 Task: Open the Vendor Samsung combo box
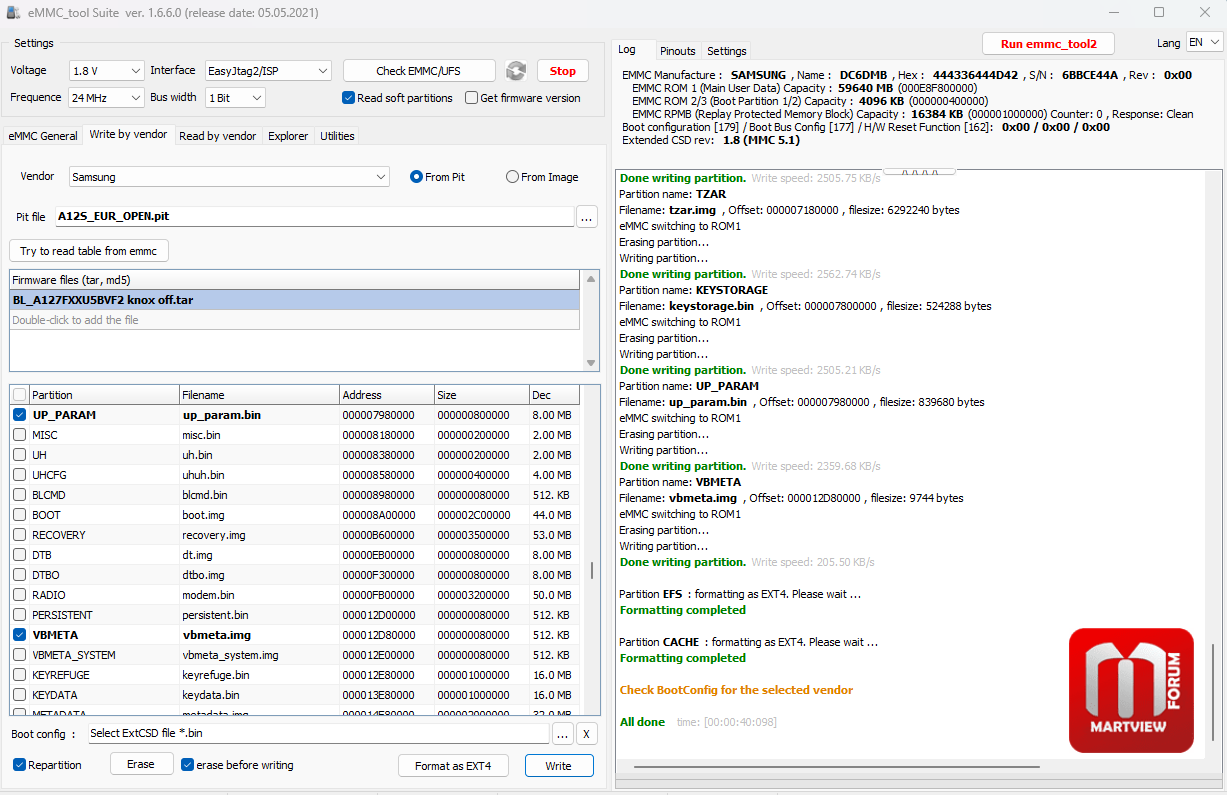point(229,177)
